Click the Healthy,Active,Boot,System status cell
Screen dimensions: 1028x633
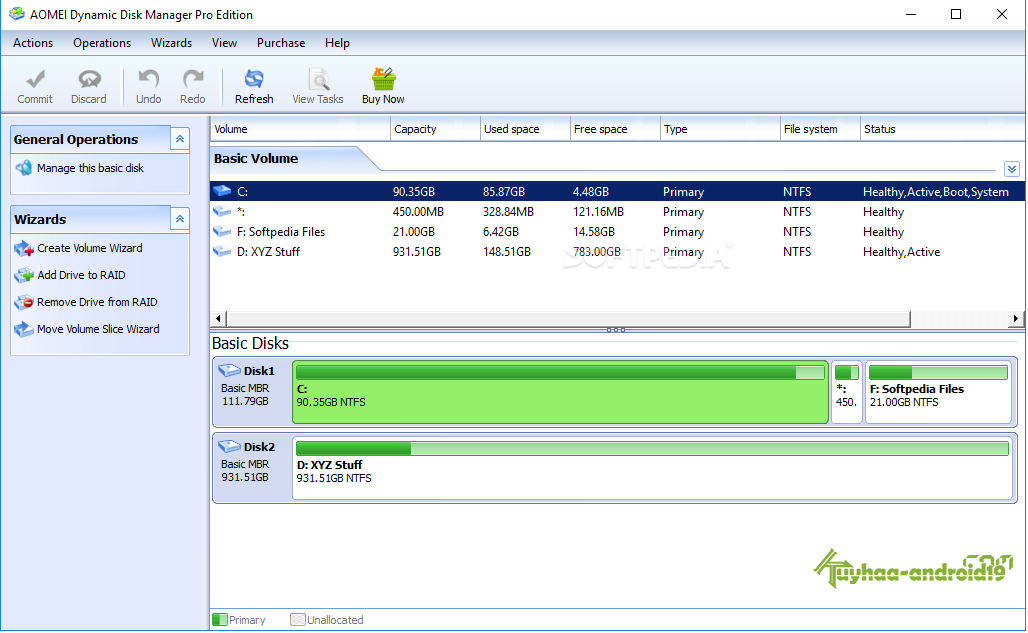[x=936, y=192]
